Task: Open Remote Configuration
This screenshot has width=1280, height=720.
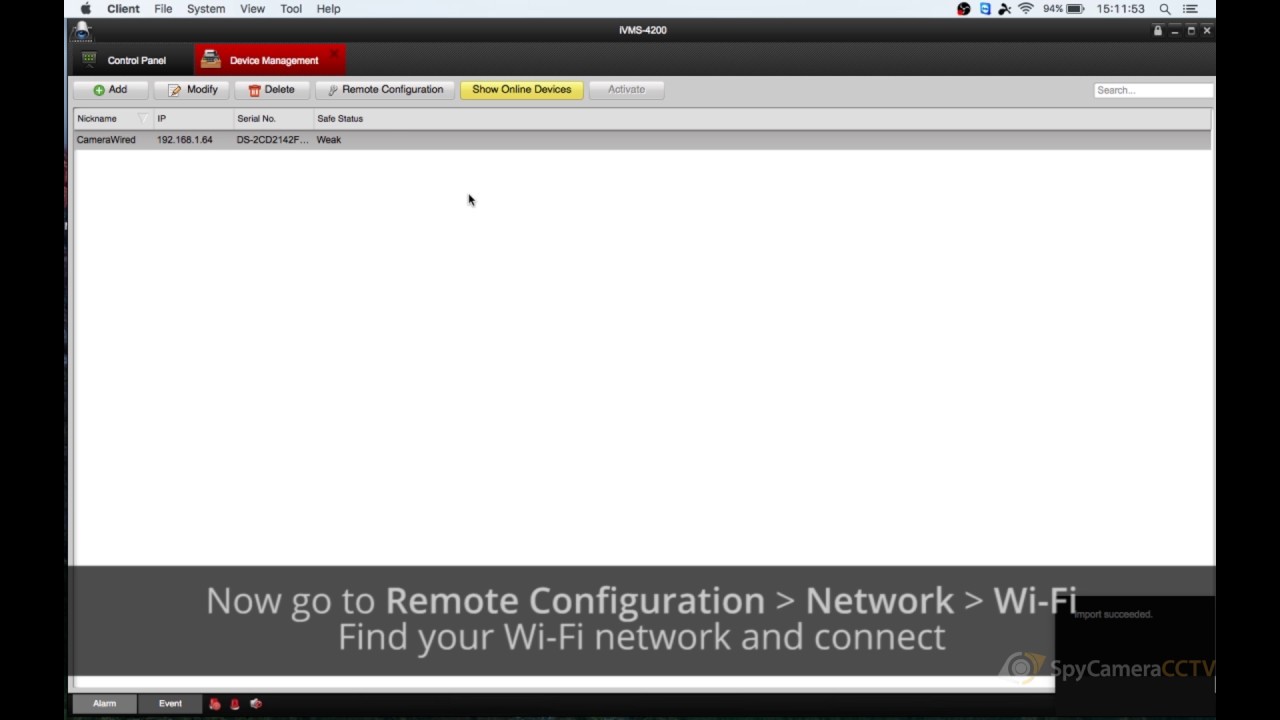Action: pos(385,90)
